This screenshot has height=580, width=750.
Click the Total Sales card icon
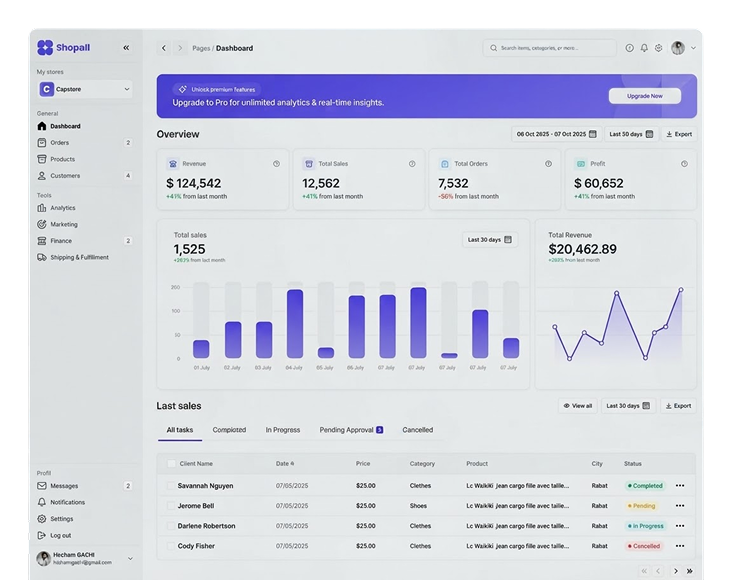click(x=309, y=164)
